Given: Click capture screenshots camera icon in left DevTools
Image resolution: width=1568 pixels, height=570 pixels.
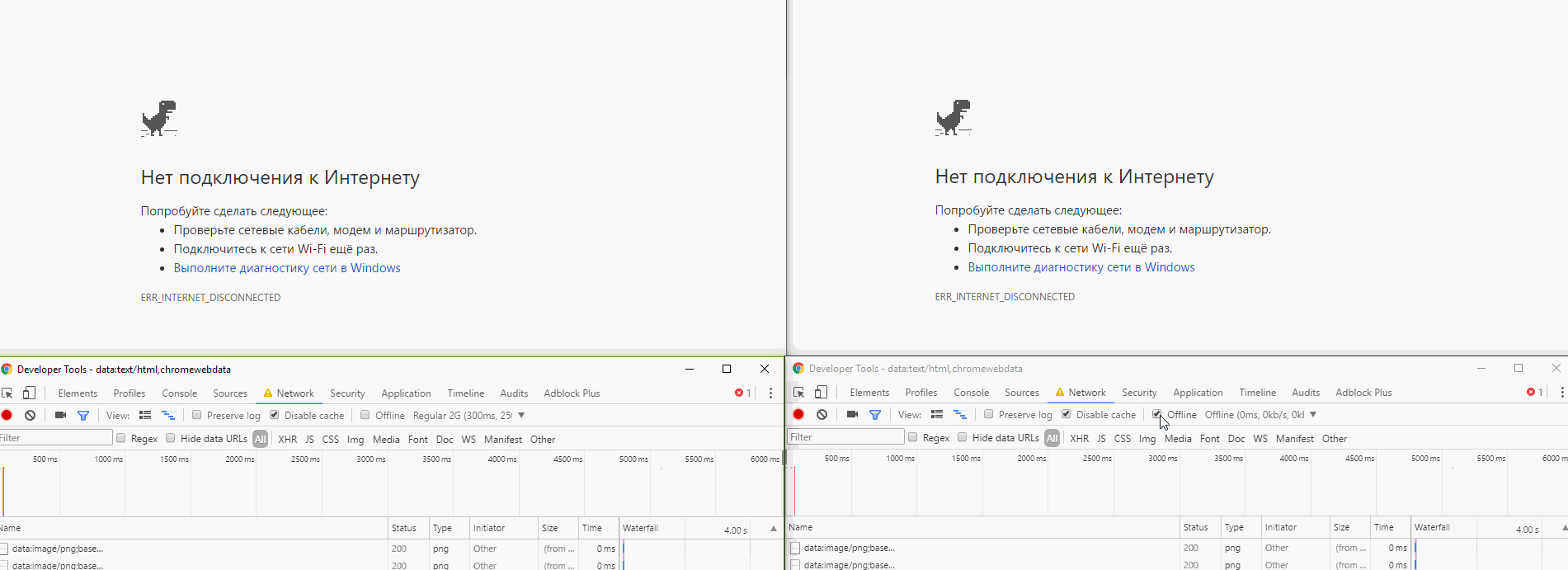Looking at the screenshot, I should pos(60,416).
